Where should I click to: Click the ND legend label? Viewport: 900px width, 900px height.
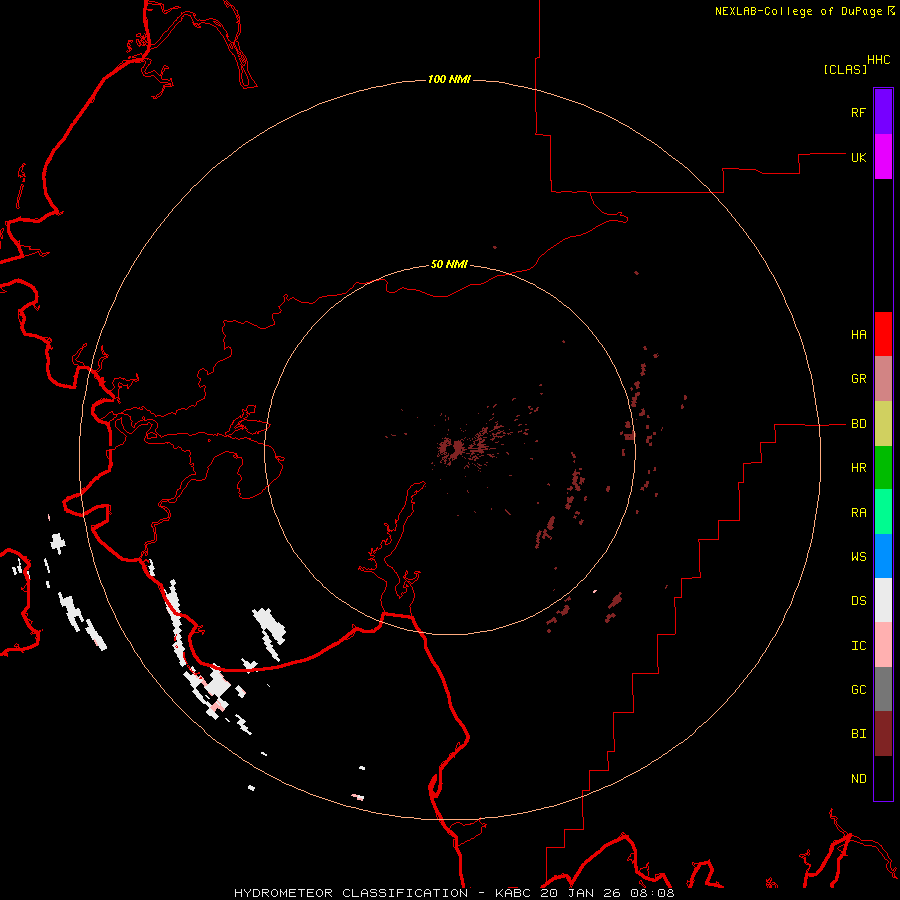(858, 779)
